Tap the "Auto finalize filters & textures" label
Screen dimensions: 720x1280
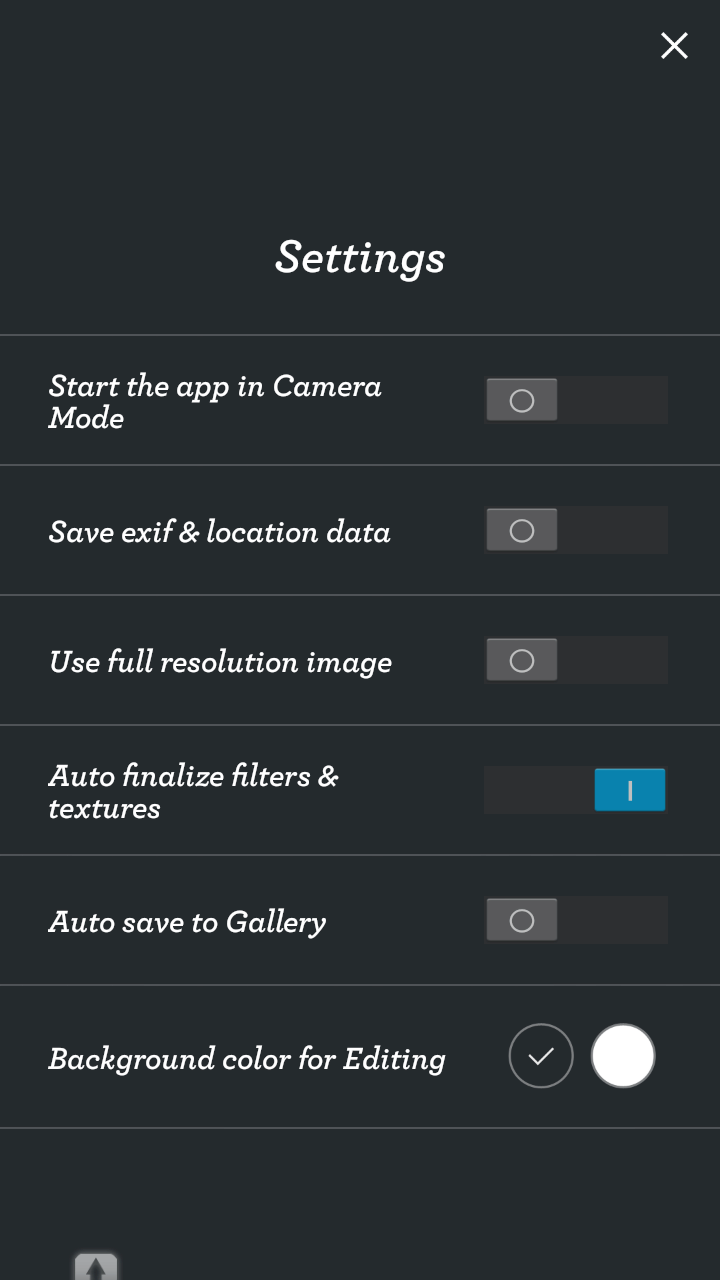(194, 791)
